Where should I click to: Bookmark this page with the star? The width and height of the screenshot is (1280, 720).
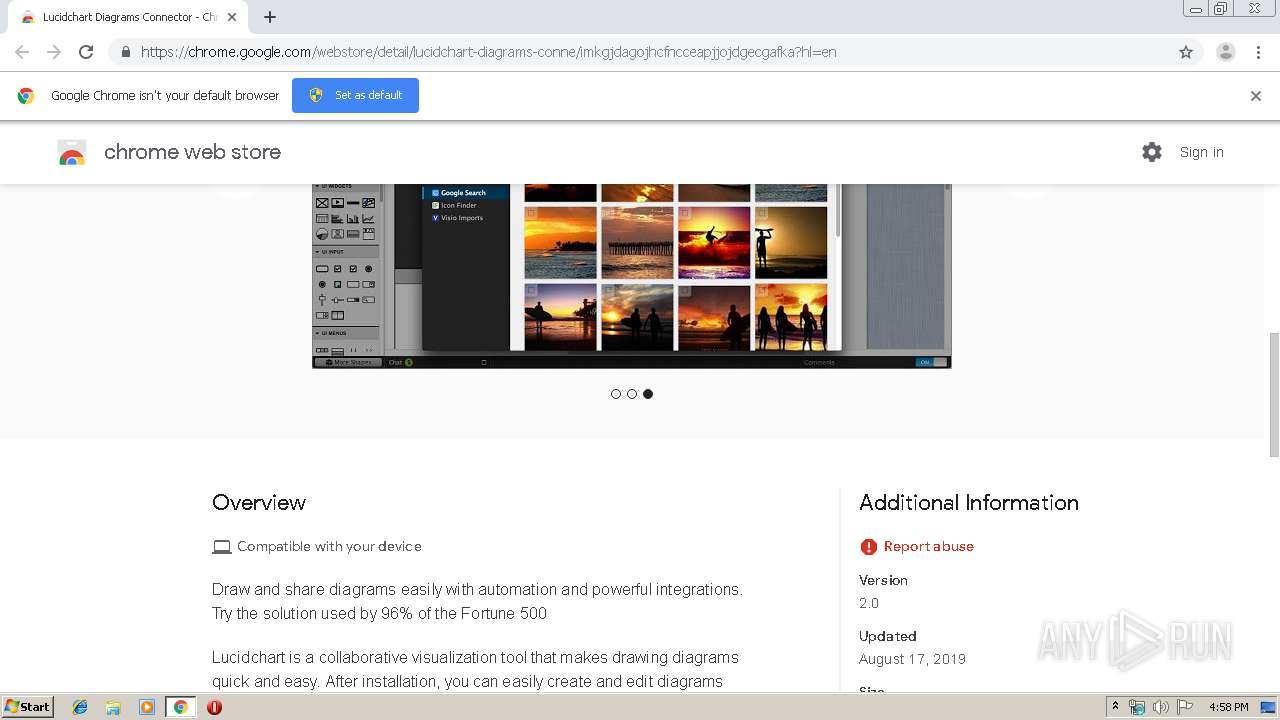pyautogui.click(x=1186, y=52)
